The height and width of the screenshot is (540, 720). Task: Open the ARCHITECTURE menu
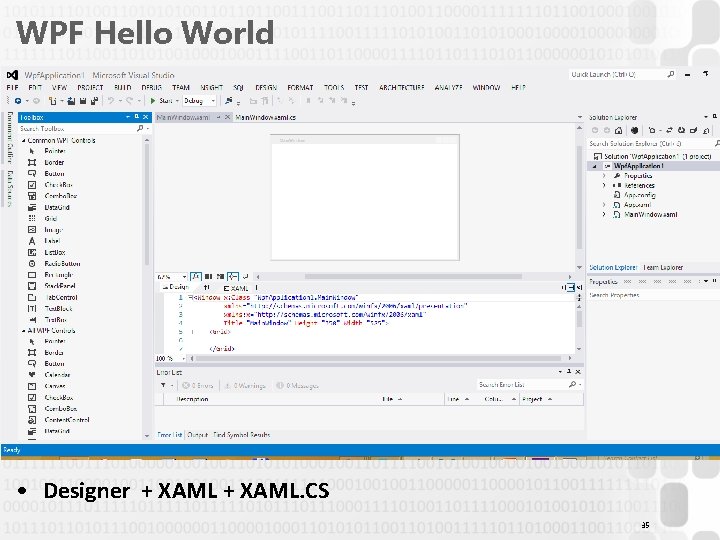[x=402, y=87]
